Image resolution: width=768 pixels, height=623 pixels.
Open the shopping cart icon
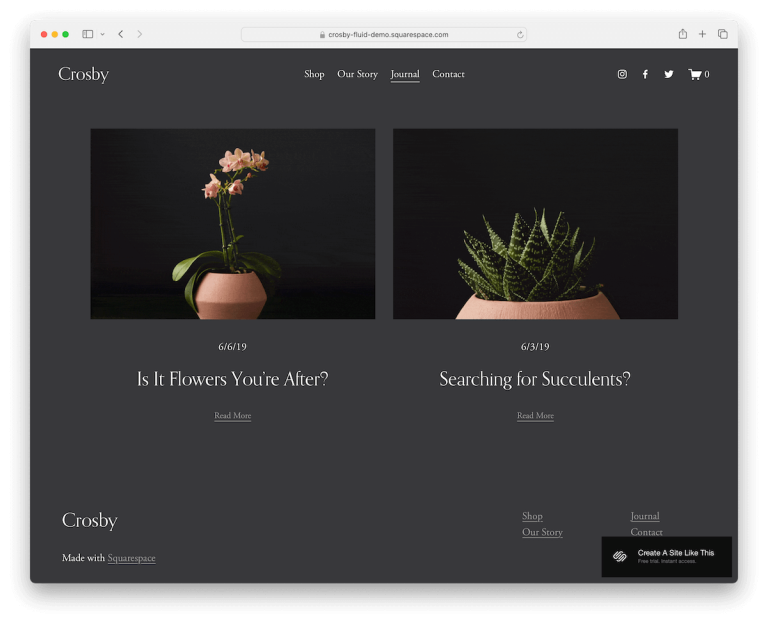point(695,74)
